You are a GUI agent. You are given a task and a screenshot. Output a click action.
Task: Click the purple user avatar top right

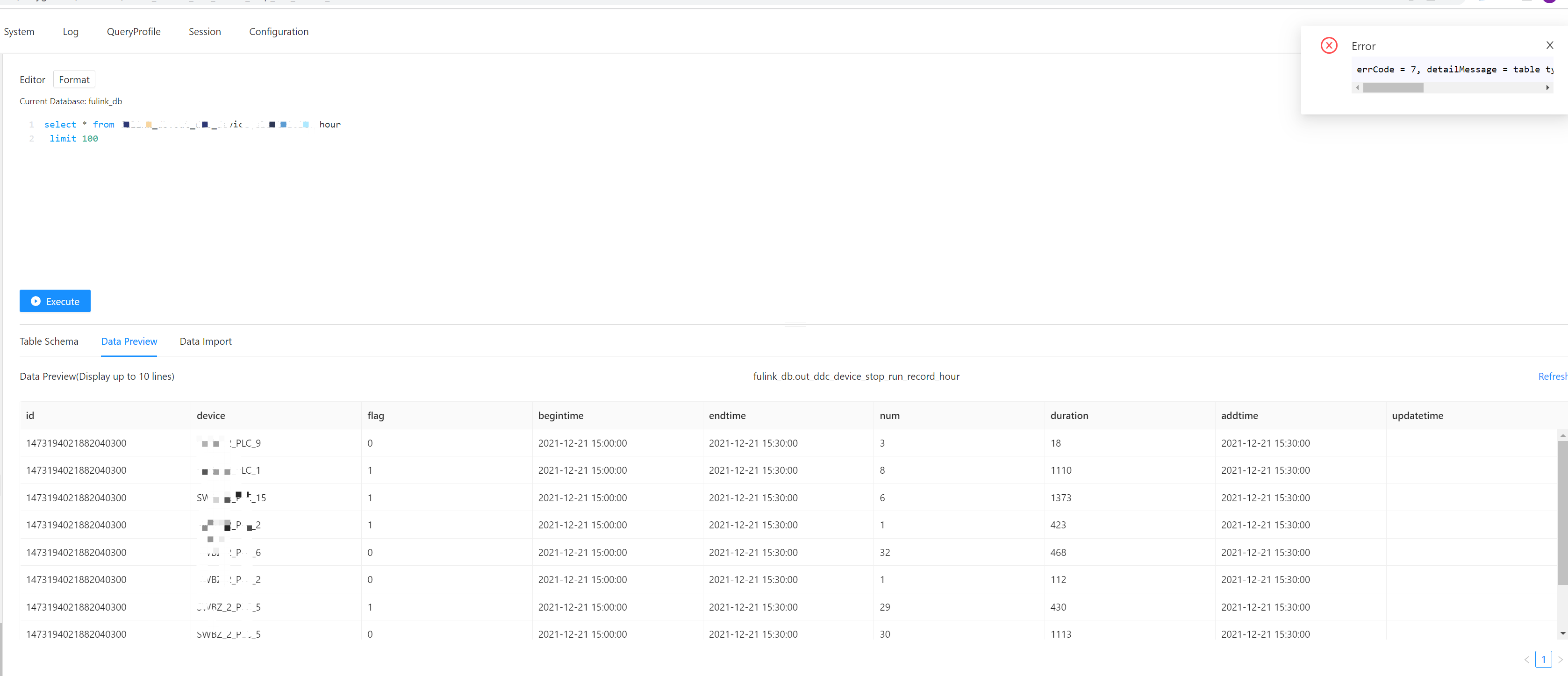[1550, 1]
